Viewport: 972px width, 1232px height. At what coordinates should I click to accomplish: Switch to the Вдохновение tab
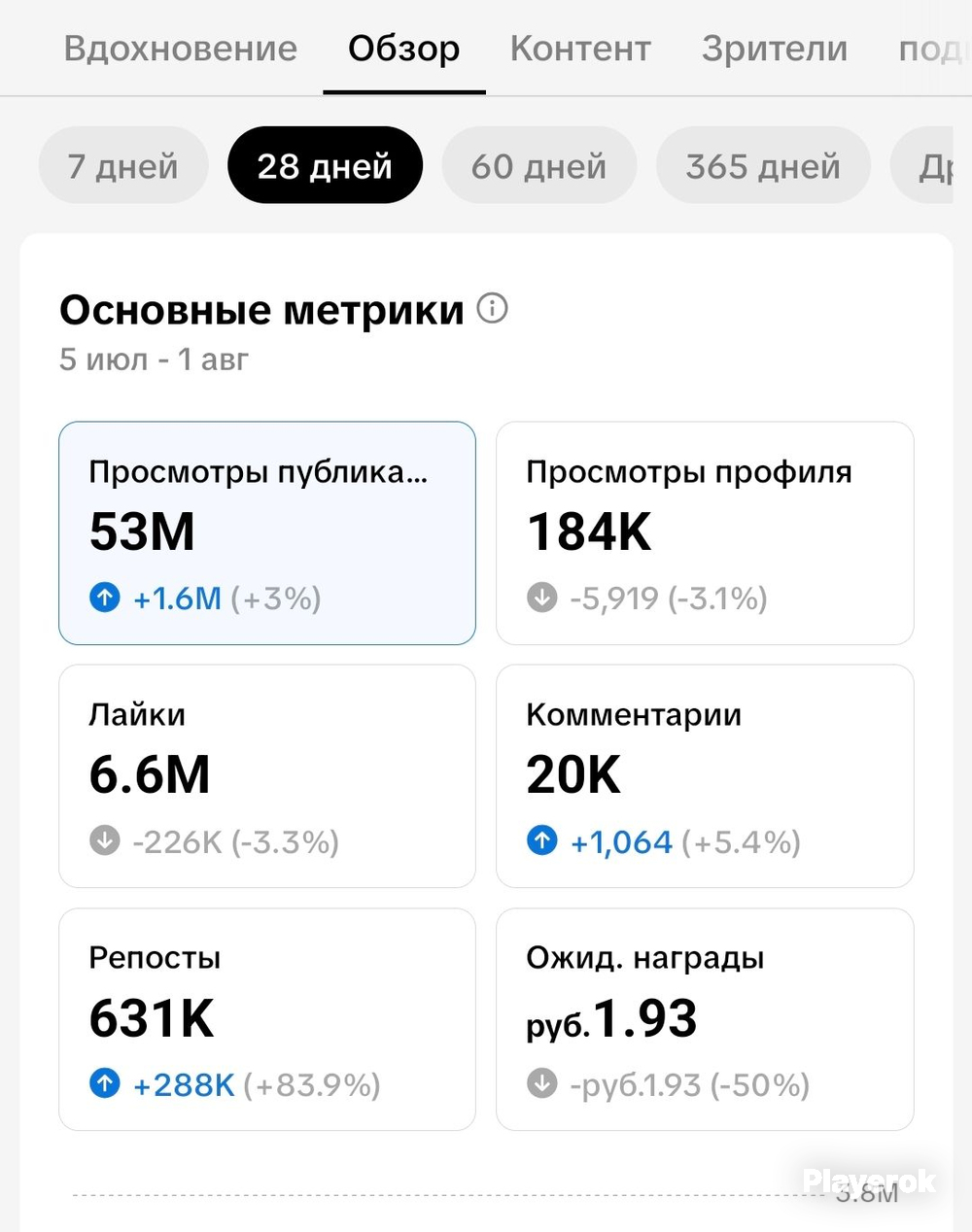pos(181,48)
